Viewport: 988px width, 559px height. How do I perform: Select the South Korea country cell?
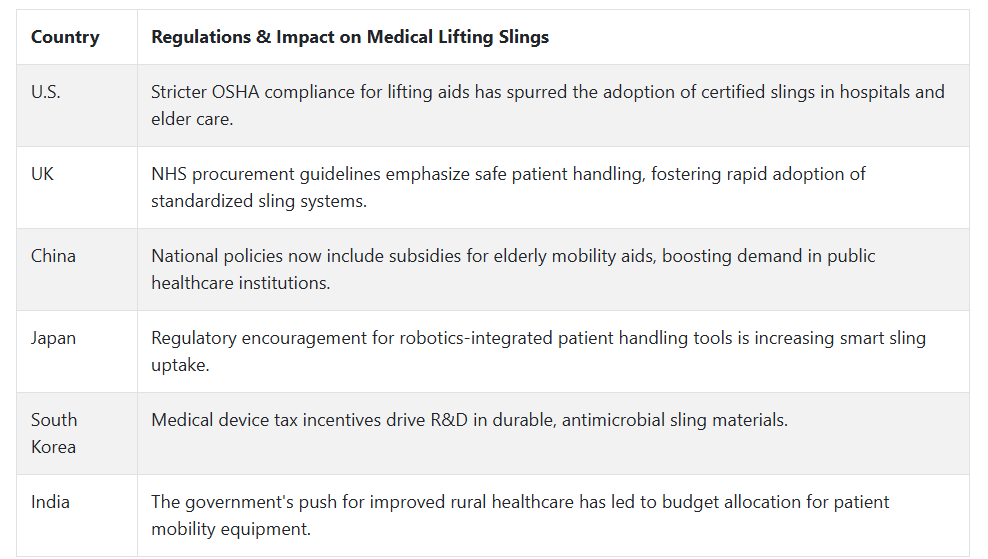(77, 433)
